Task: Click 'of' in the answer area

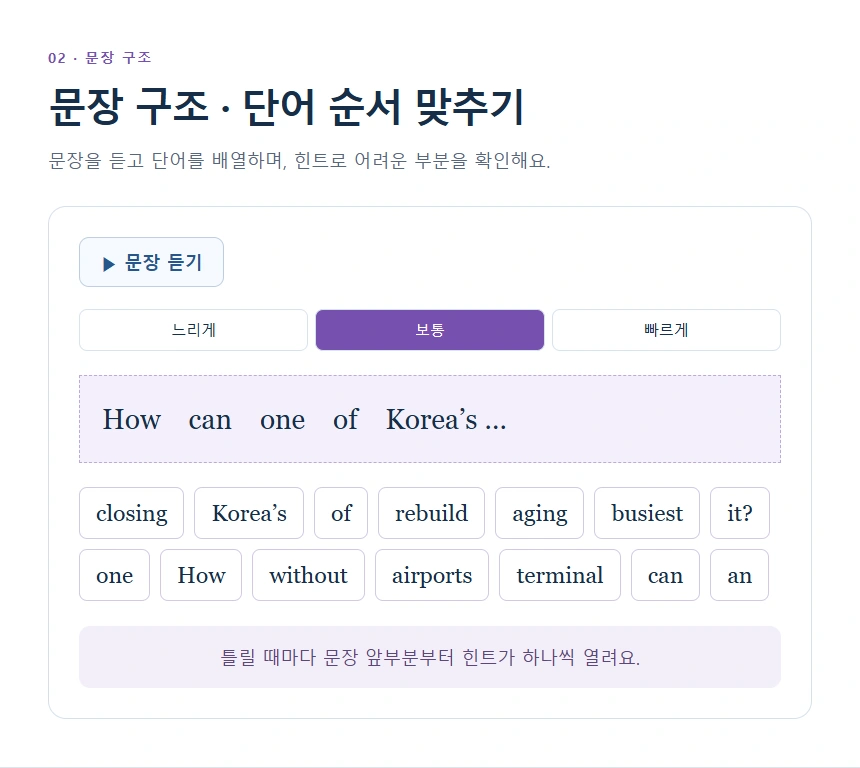Action: pos(346,420)
